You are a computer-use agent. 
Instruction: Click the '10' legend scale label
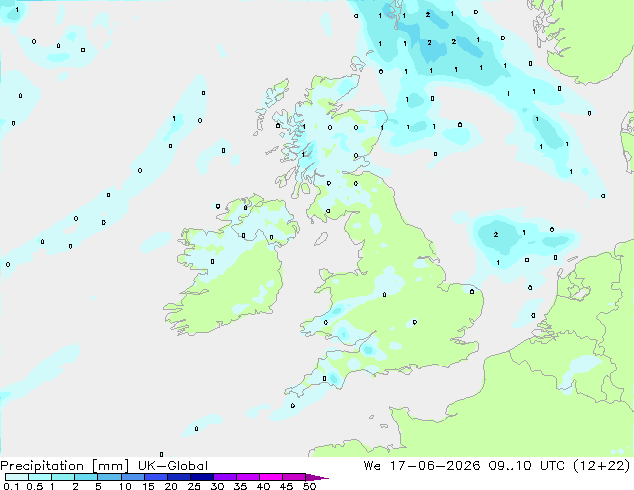tap(125, 486)
